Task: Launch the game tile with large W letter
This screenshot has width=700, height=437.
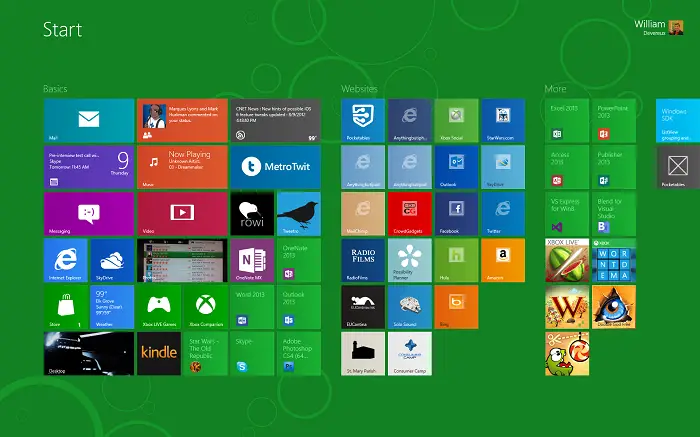Action: (567, 307)
